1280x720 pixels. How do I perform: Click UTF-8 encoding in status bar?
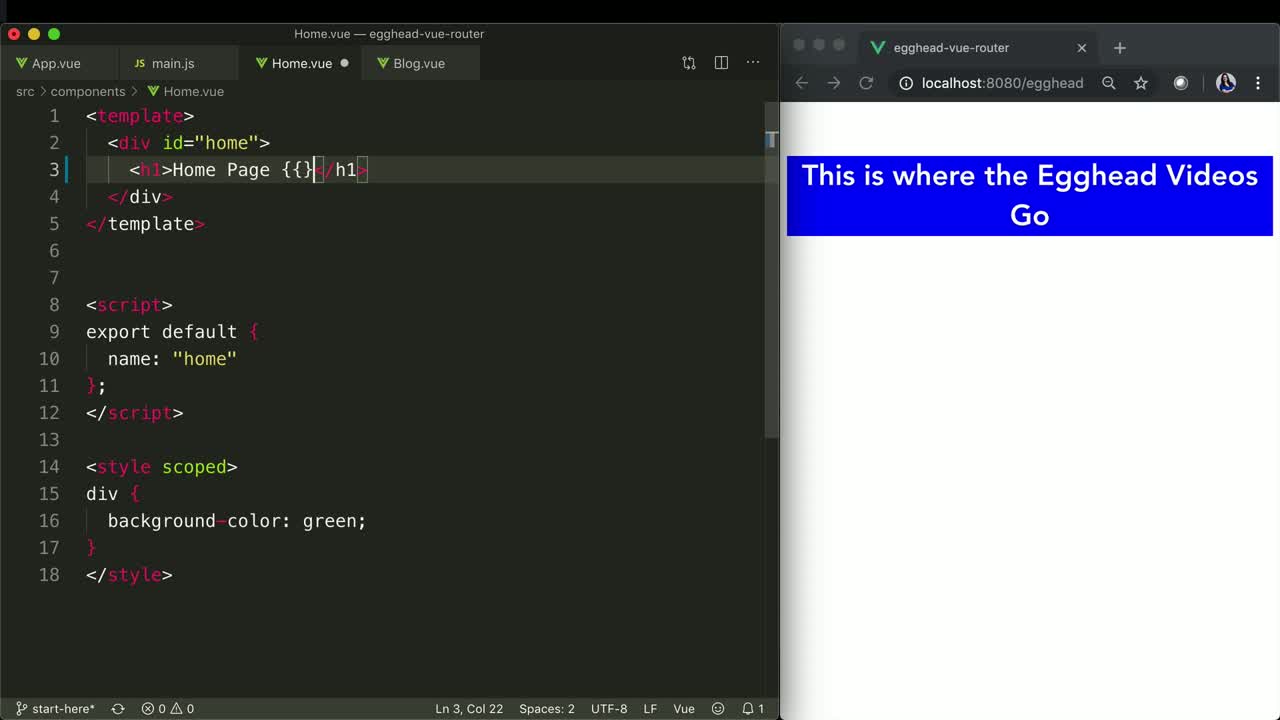[609, 708]
